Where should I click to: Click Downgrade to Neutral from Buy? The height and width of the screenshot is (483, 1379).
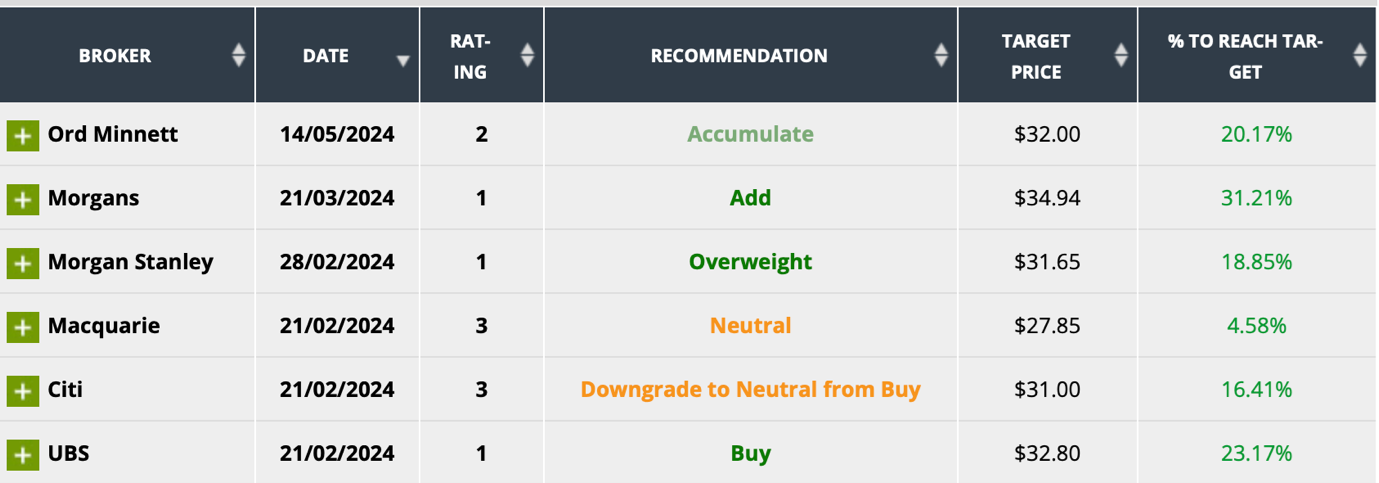click(750, 389)
